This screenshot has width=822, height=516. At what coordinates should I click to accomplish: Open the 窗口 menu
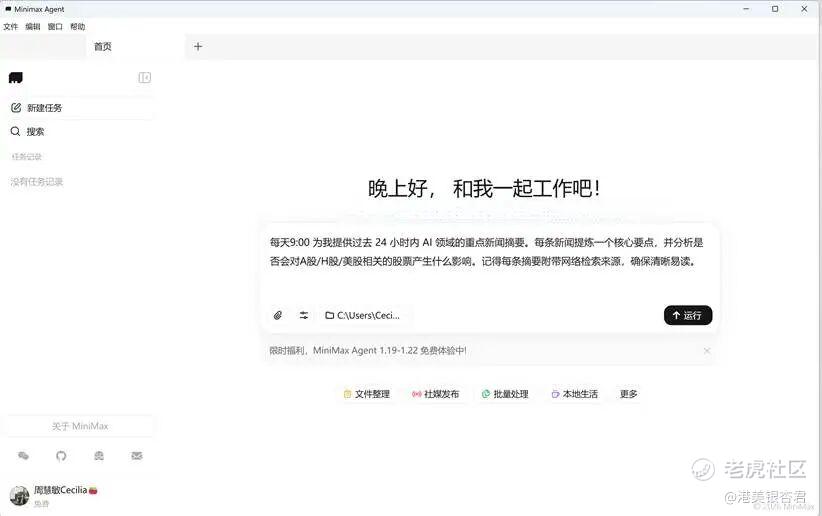point(55,26)
